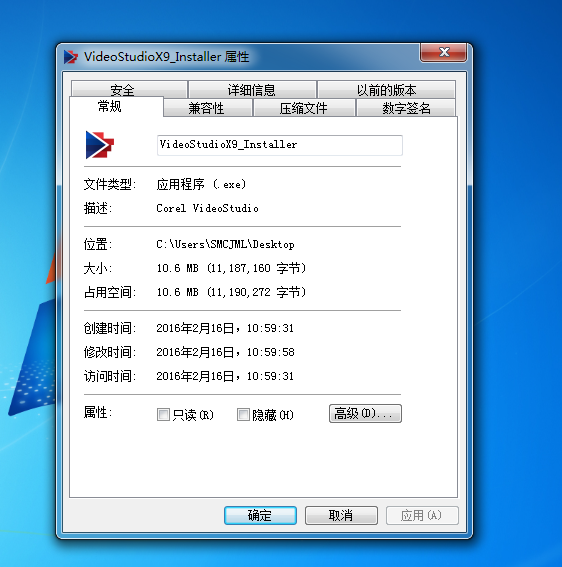Click the description value Corel VideoStudio
Screen dimensions: 562x567
(x=207, y=208)
